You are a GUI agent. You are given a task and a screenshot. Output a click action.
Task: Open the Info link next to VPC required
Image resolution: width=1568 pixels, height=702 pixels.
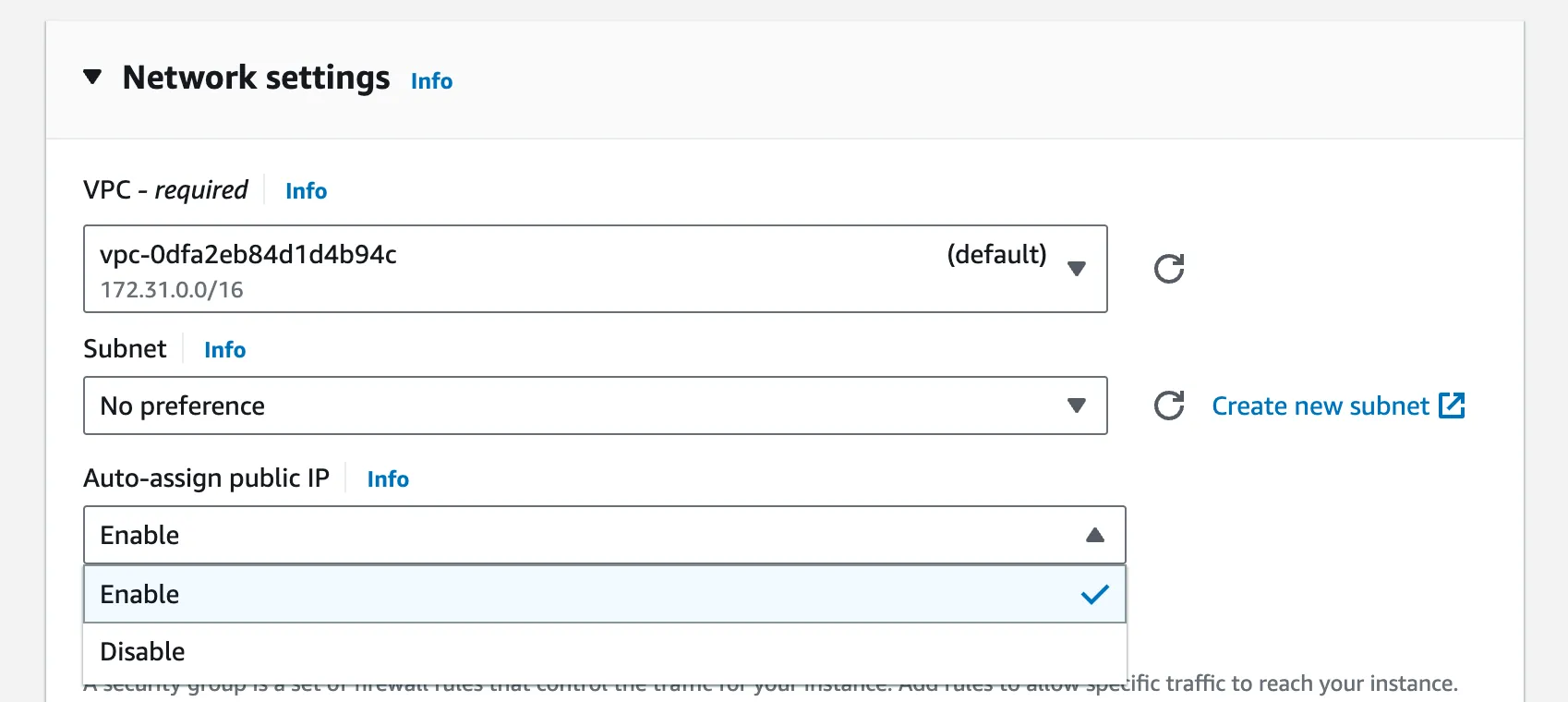click(x=306, y=191)
